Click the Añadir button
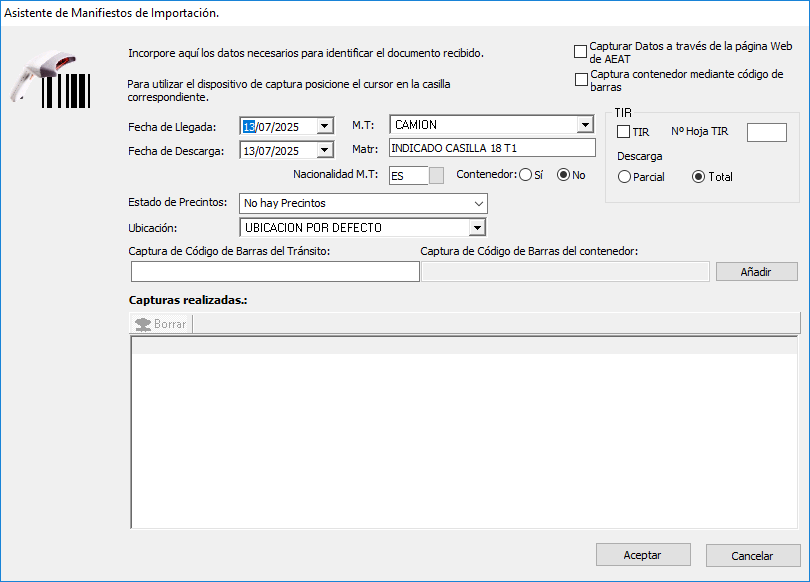This screenshot has width=810, height=582. point(756,272)
